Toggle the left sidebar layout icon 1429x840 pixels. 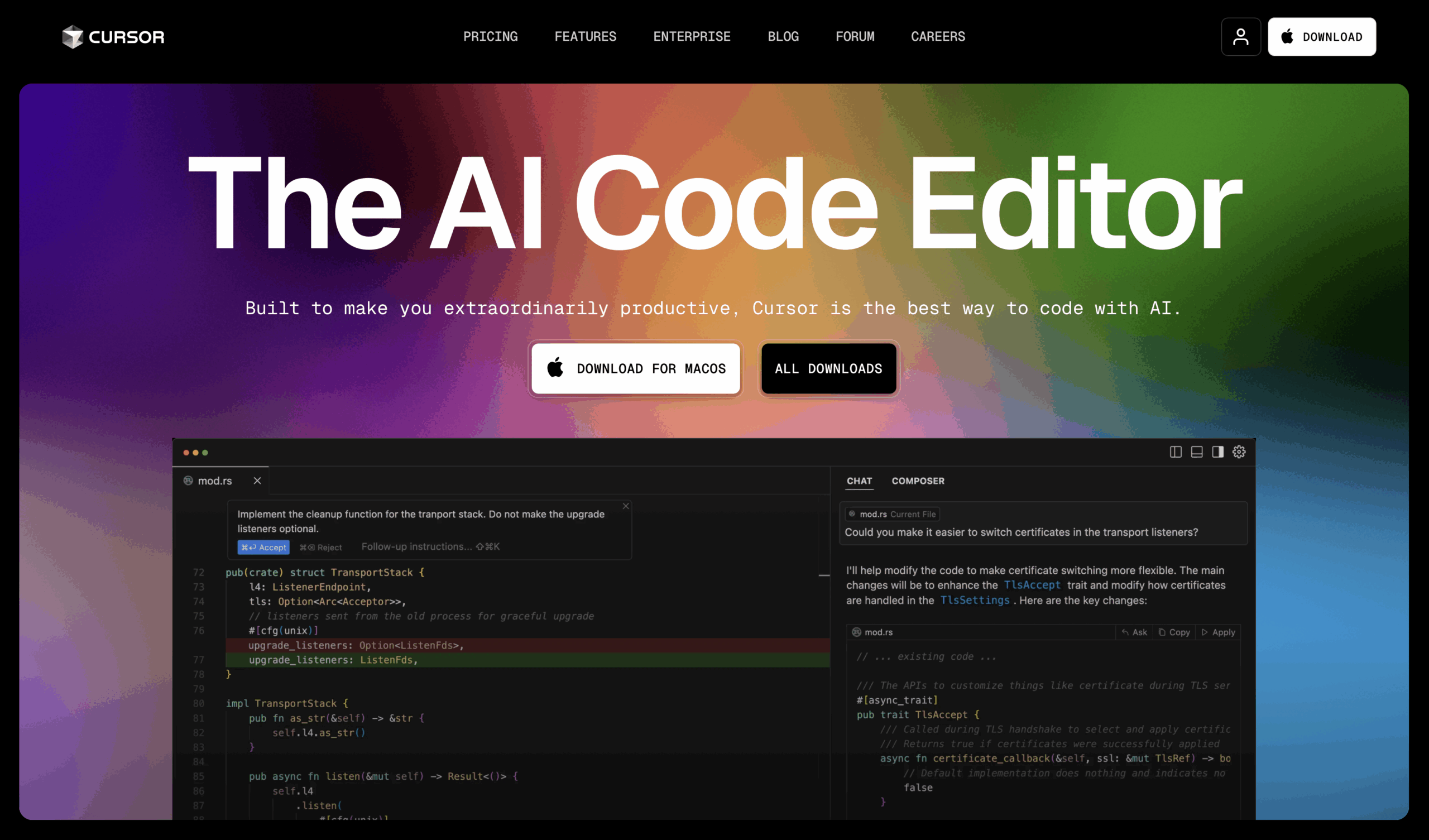pos(1176,452)
